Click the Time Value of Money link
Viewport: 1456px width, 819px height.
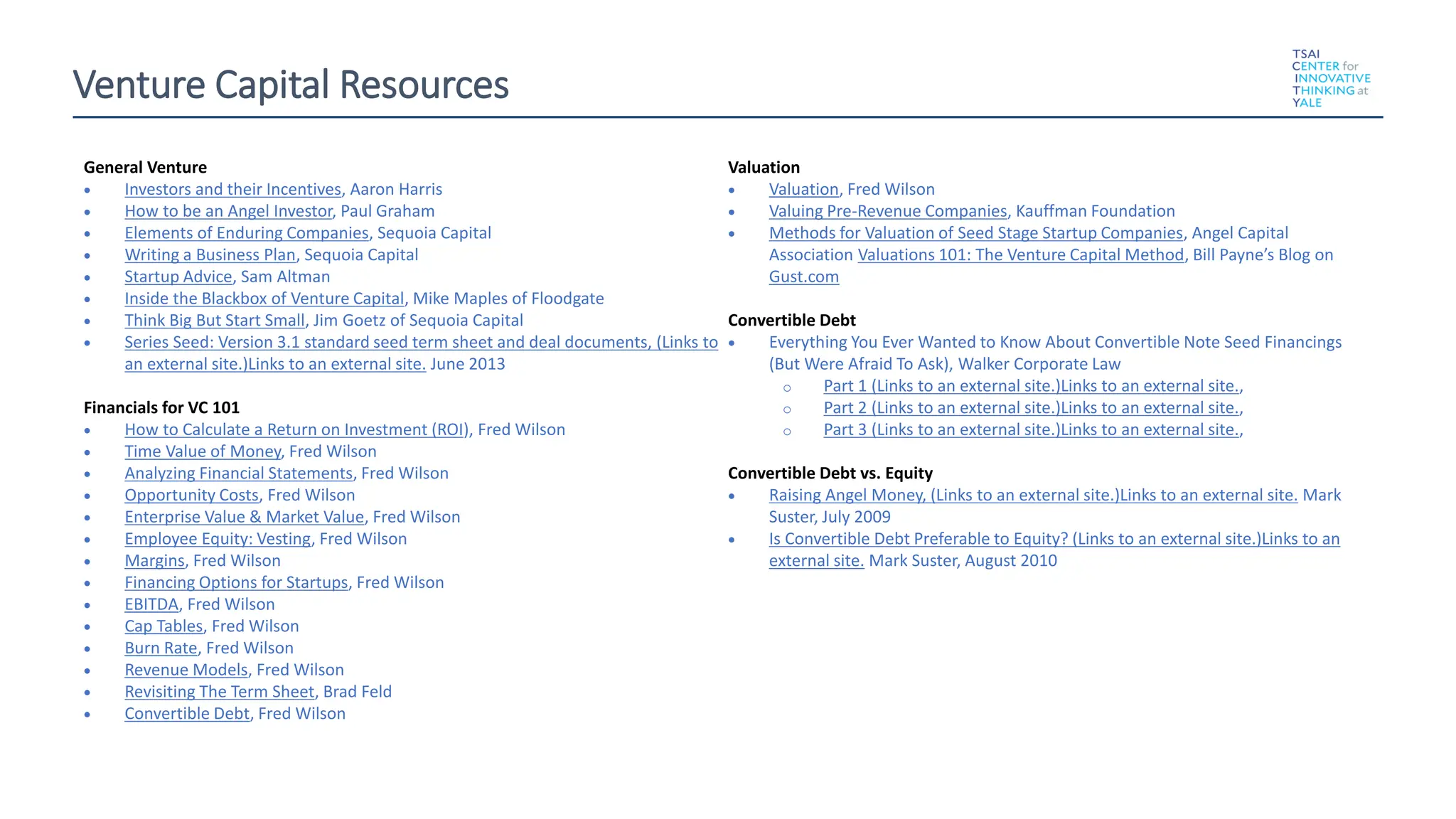[x=203, y=451]
